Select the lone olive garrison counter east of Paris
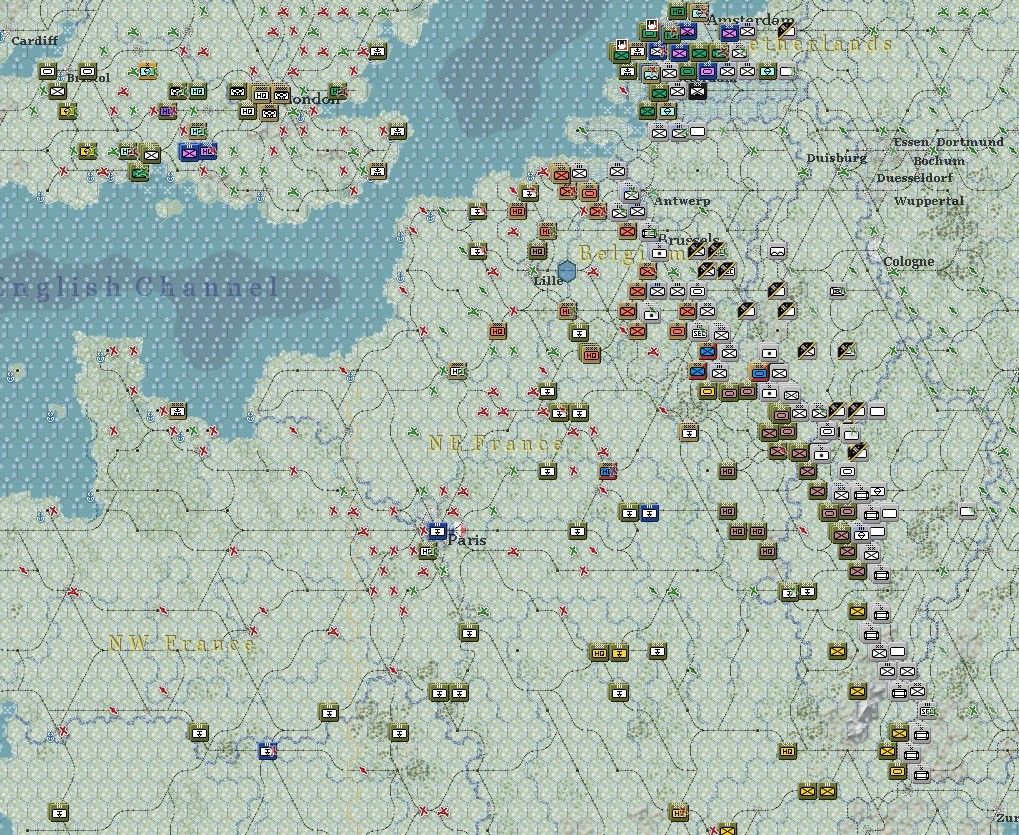 [x=578, y=532]
